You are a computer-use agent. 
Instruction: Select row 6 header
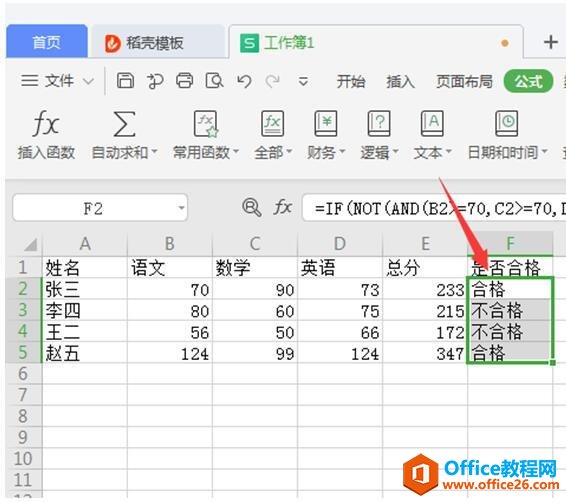[x=23, y=374]
